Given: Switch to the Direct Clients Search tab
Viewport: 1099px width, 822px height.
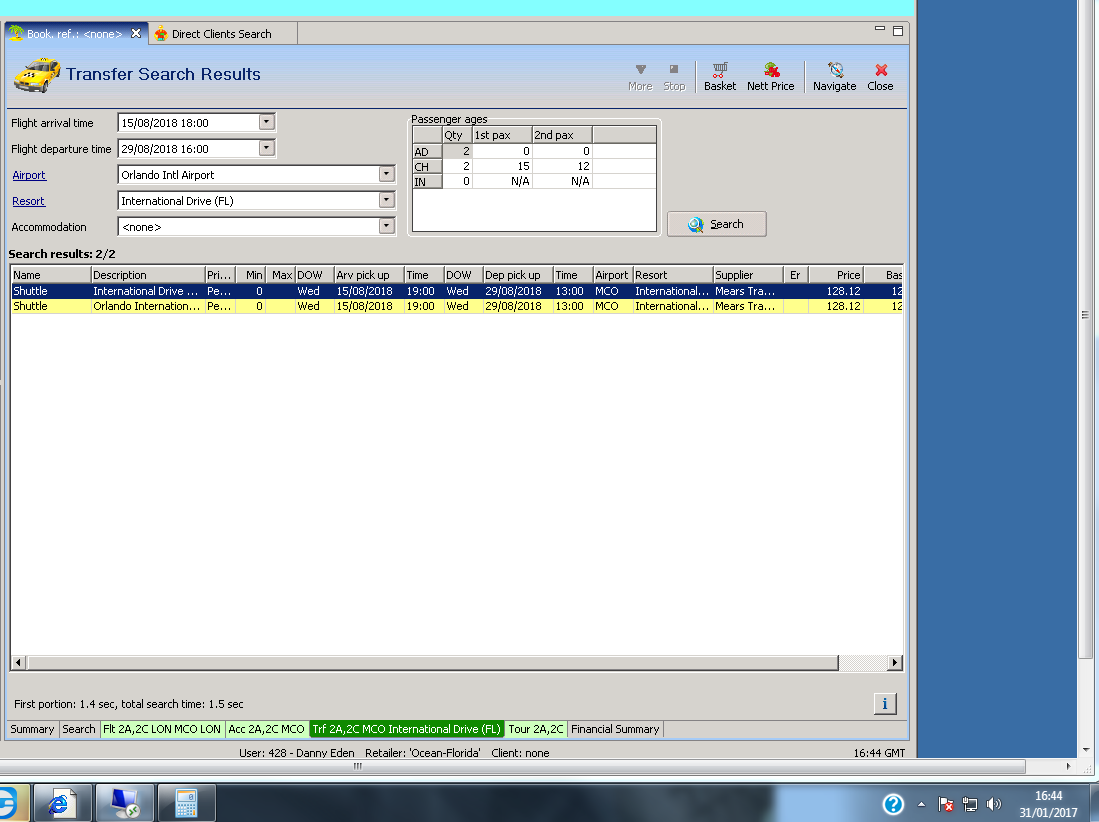Looking at the screenshot, I should click(221, 34).
